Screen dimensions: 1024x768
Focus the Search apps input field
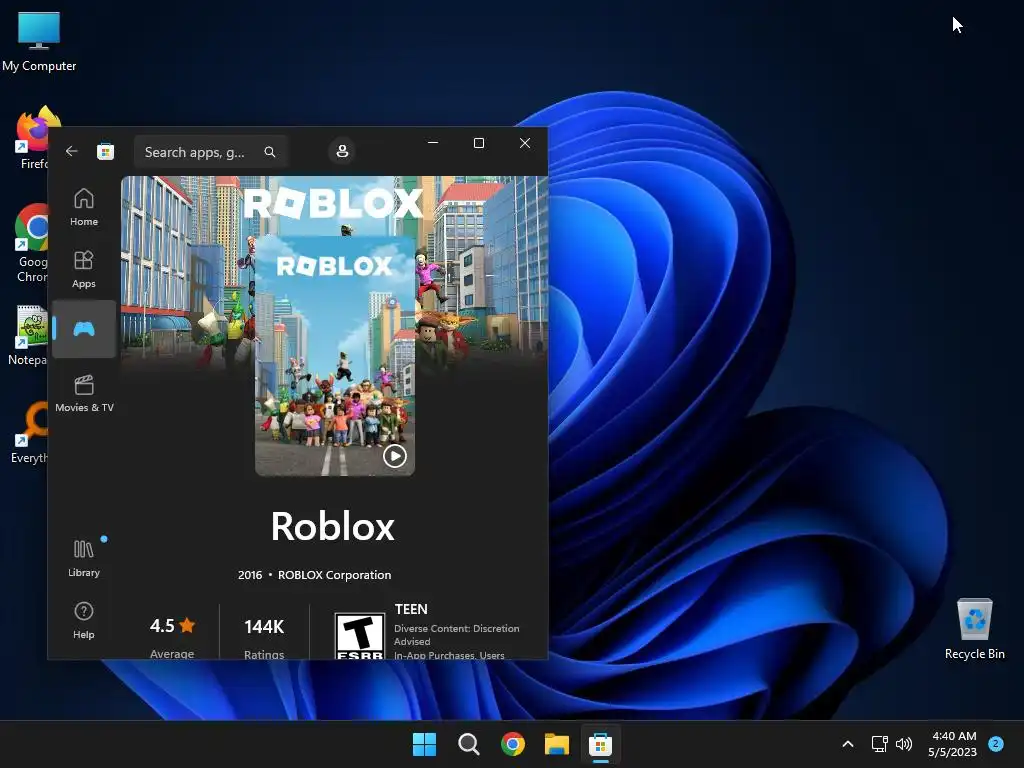(210, 152)
